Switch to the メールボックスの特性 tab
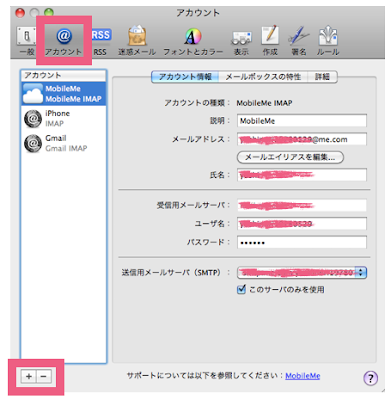391x400 pixels. point(263,77)
